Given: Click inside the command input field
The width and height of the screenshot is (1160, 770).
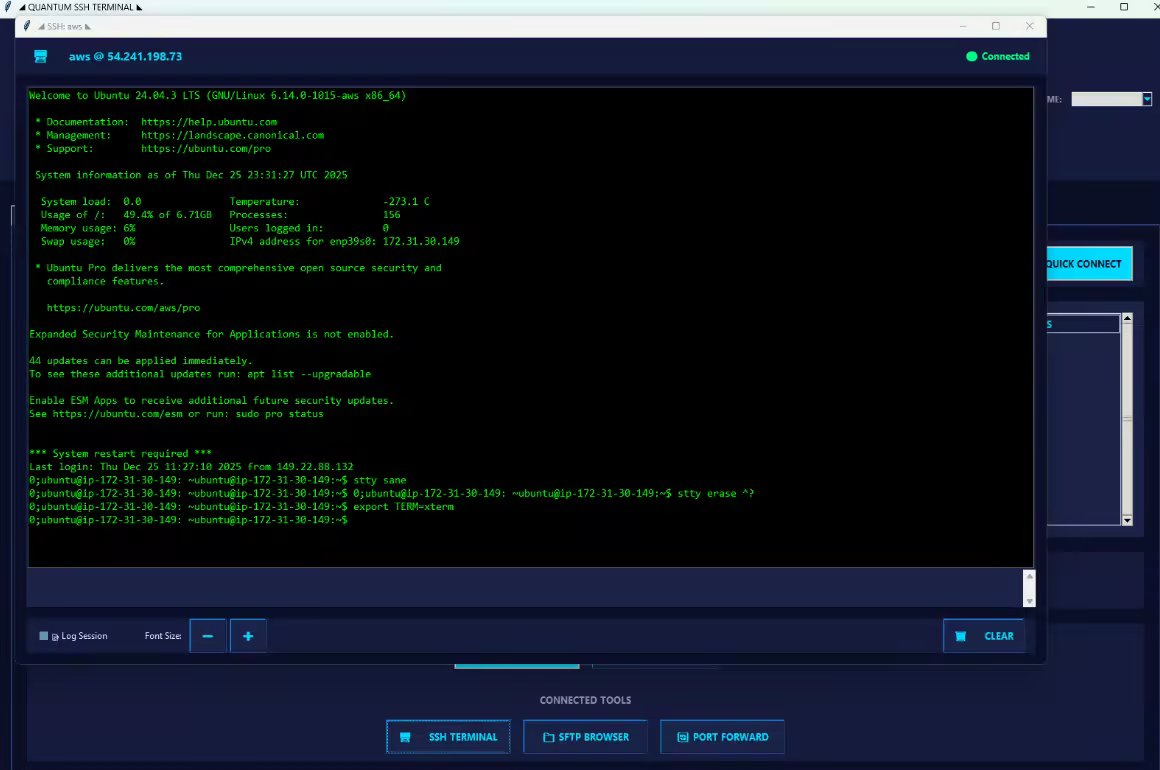Looking at the screenshot, I should pyautogui.click(x=520, y=587).
